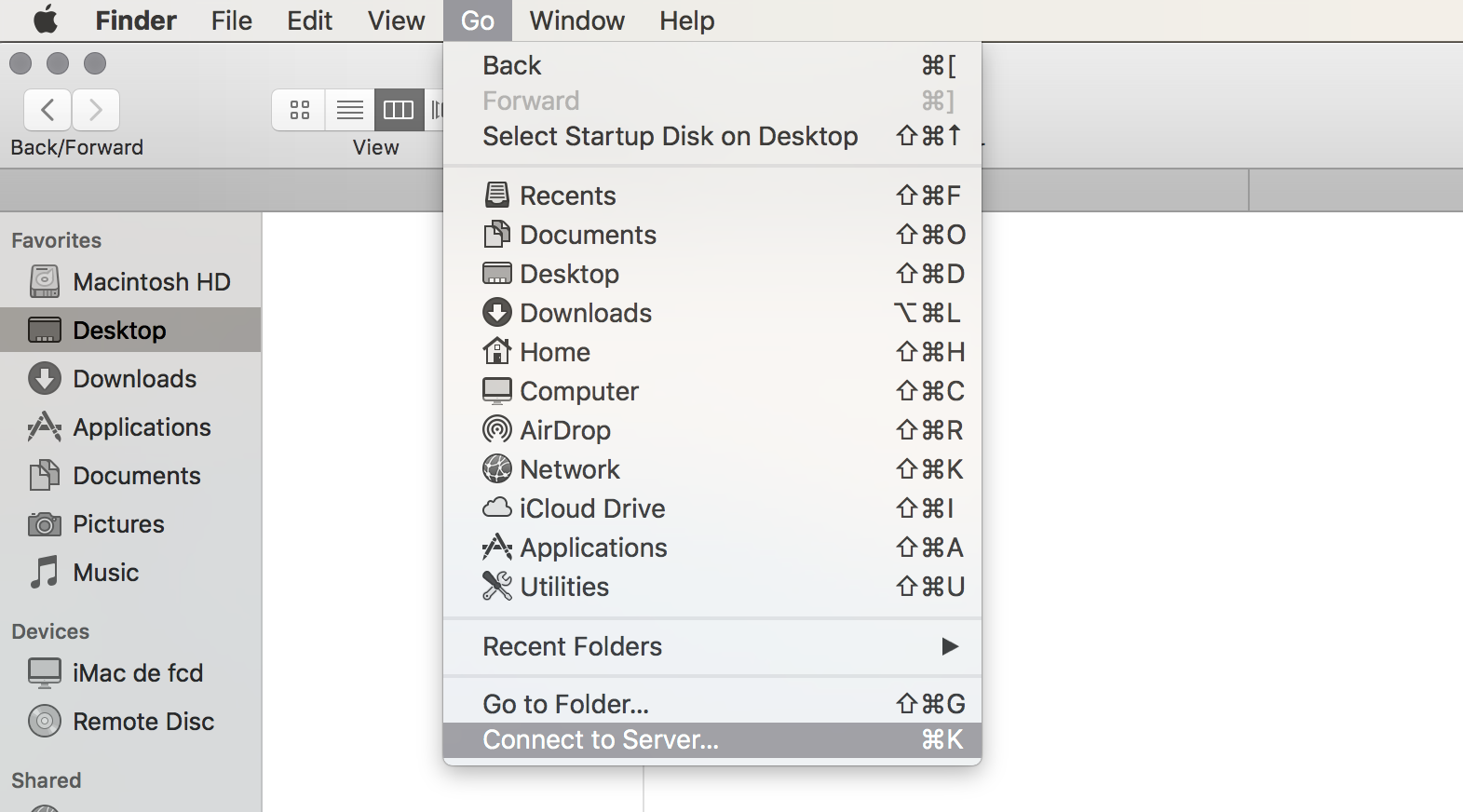Select Downloads label in Go menu

click(586, 313)
